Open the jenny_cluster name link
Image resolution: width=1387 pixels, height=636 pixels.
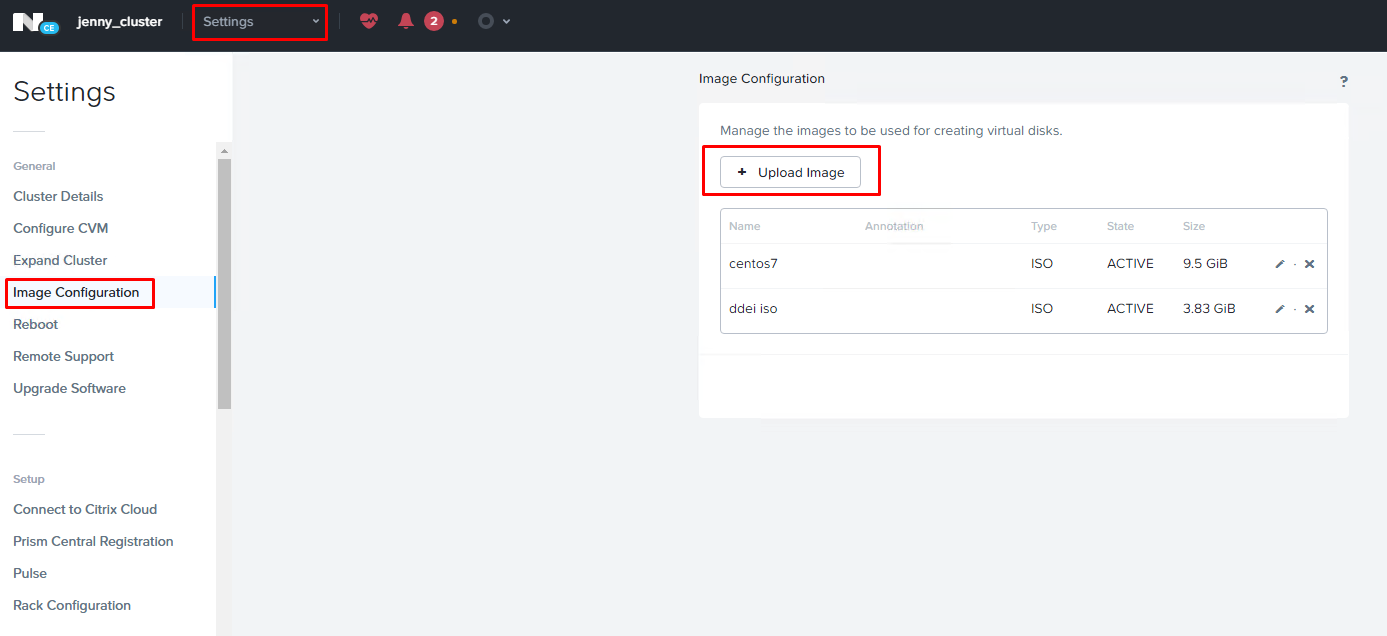tap(119, 21)
